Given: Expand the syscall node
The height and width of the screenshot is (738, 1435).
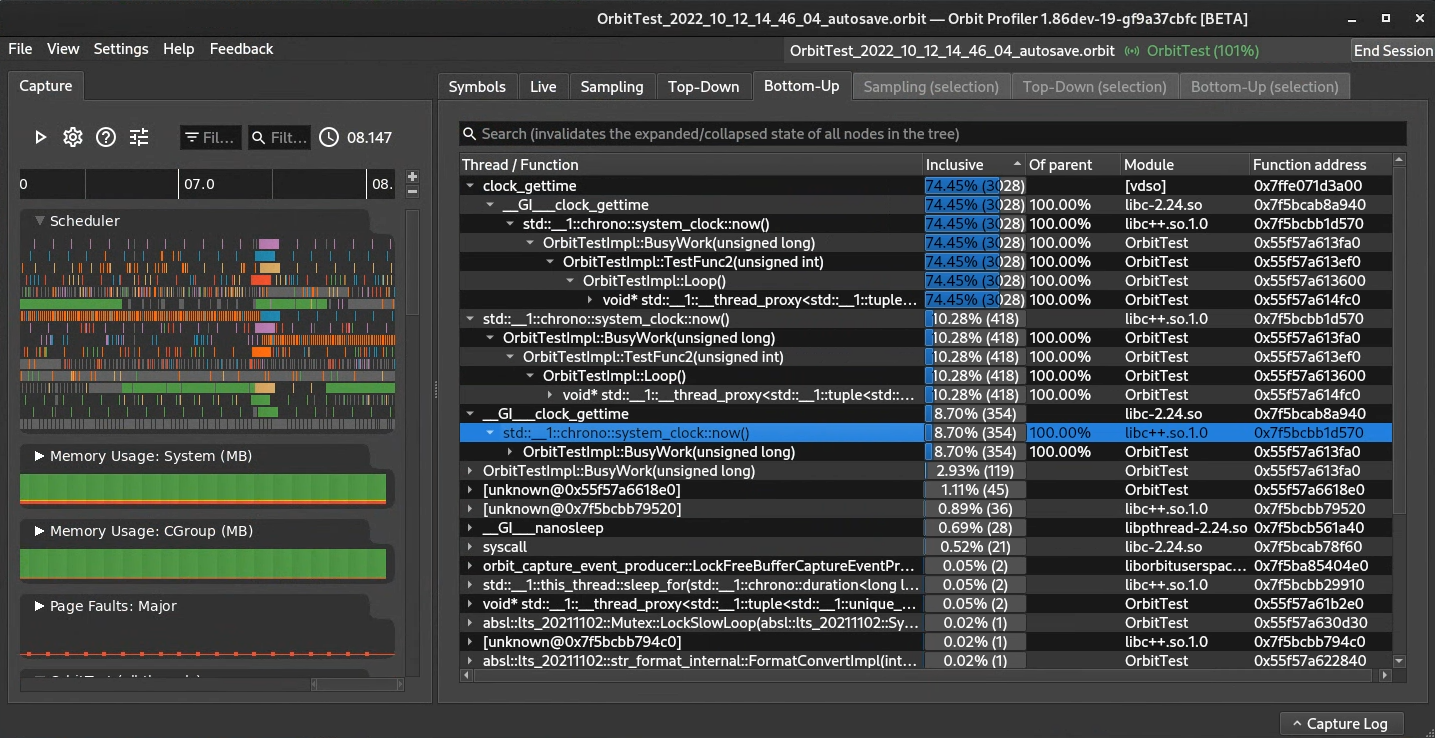Looking at the screenshot, I should [470, 547].
